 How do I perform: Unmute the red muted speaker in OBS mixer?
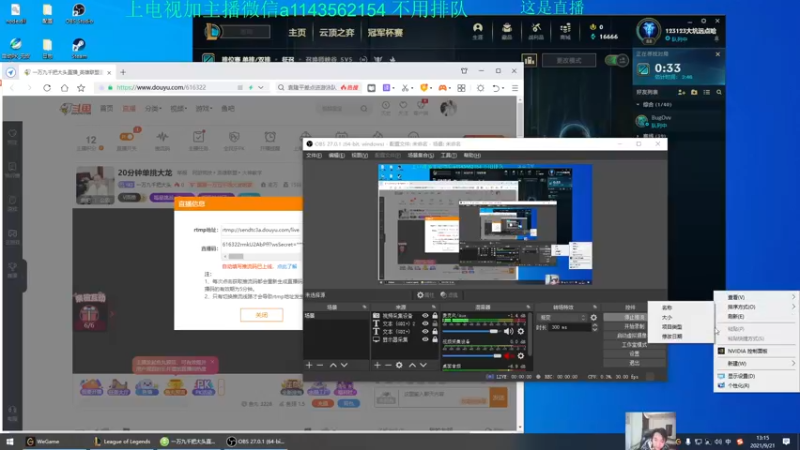click(509, 356)
